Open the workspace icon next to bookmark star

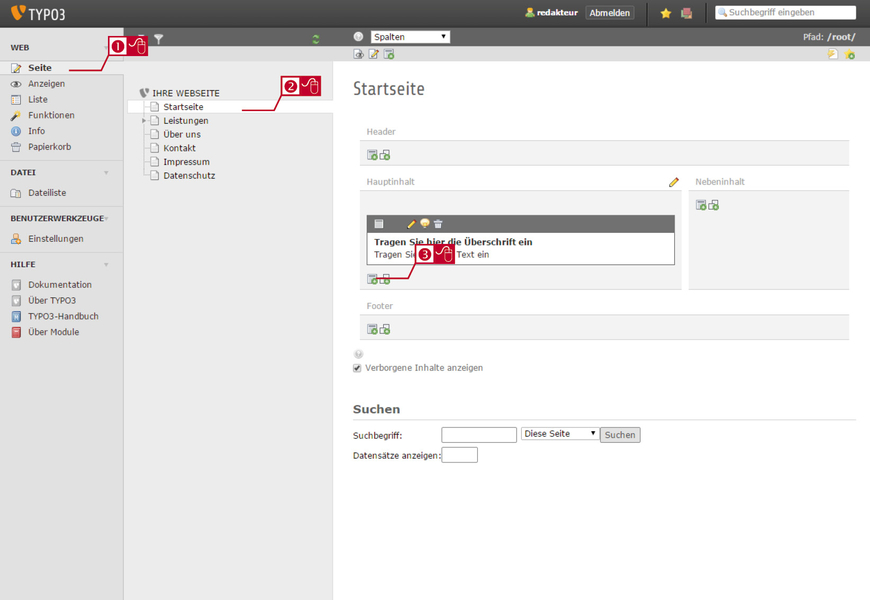click(x=687, y=13)
